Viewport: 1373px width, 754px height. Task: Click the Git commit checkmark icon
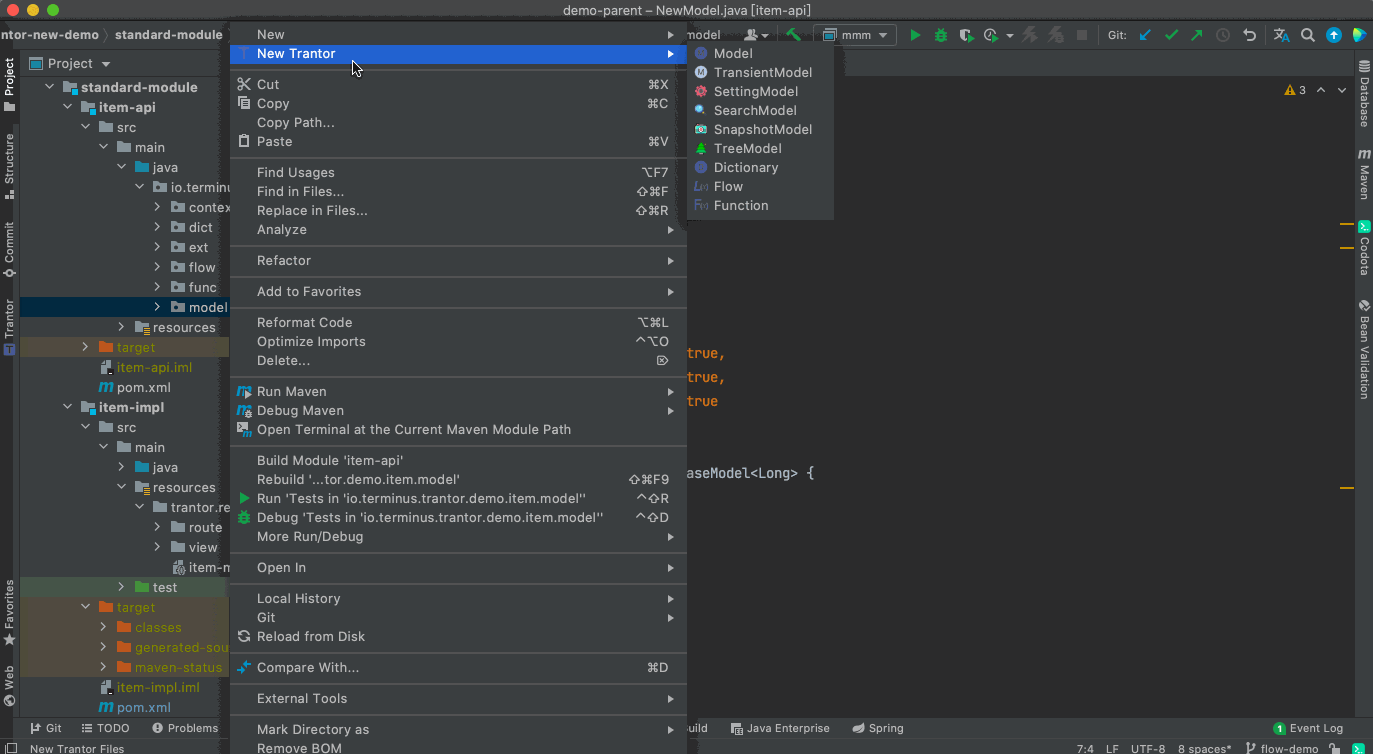(1171, 35)
